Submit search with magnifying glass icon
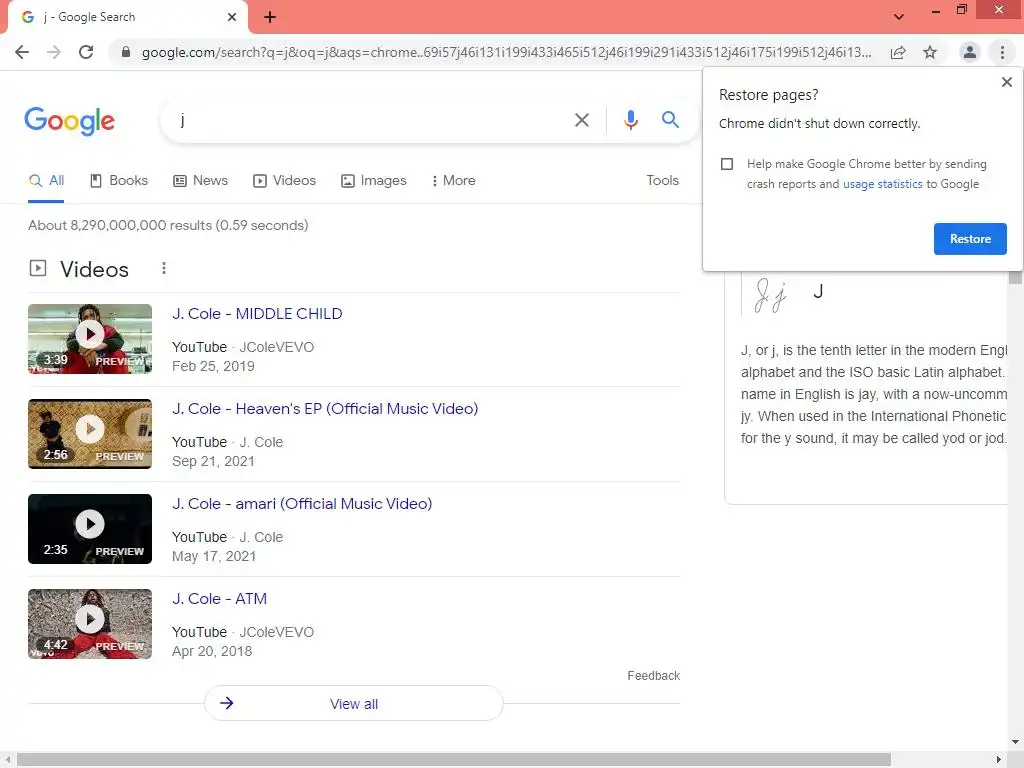Viewport: 1024px width, 768px height. click(670, 120)
